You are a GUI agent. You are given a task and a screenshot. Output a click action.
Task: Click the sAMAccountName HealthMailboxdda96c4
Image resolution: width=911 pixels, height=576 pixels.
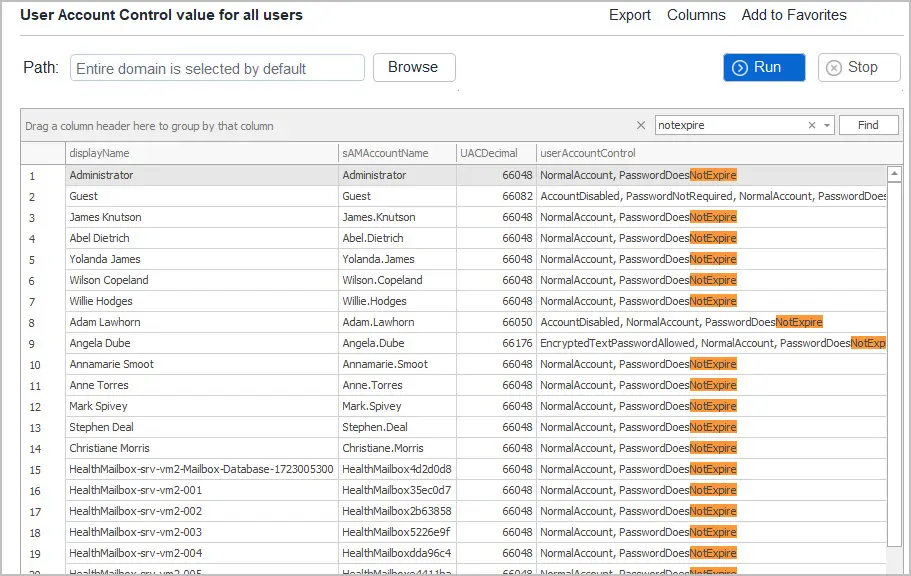[397, 553]
